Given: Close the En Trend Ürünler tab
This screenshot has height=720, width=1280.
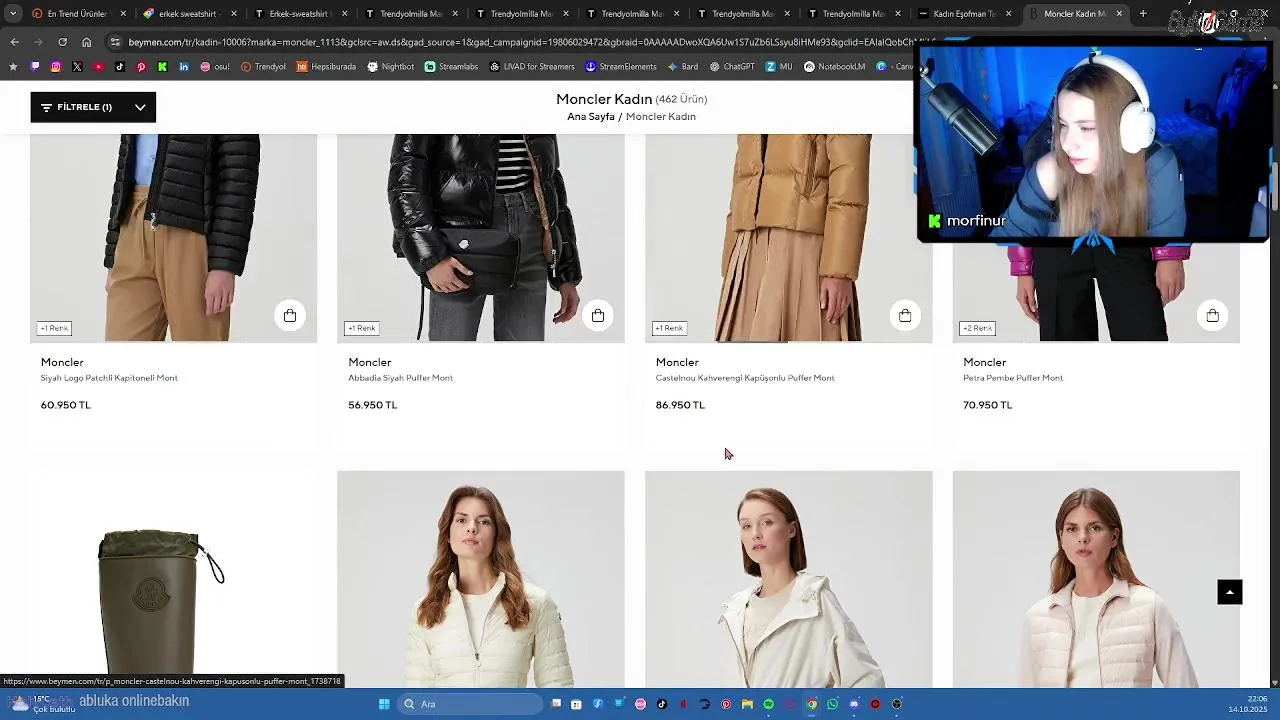Looking at the screenshot, I should [123, 14].
